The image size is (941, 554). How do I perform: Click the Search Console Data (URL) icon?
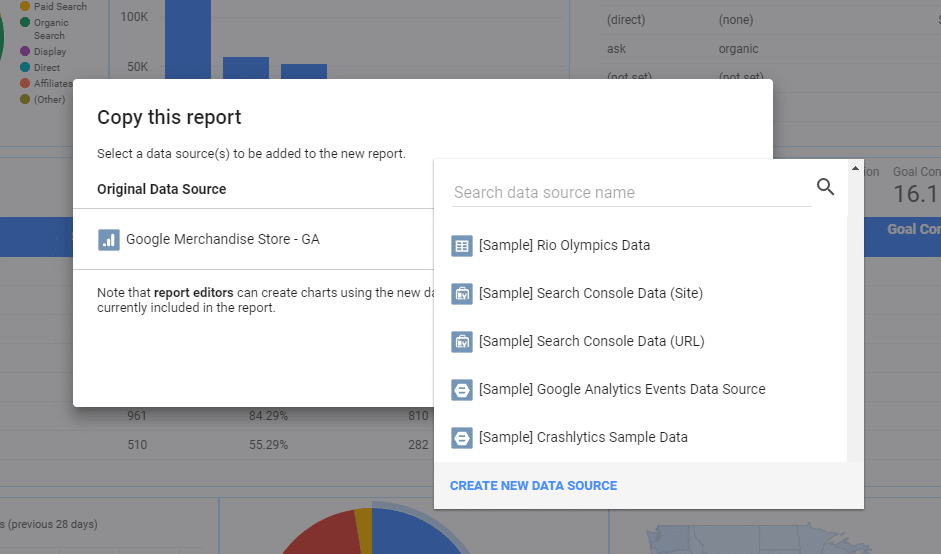point(461,342)
